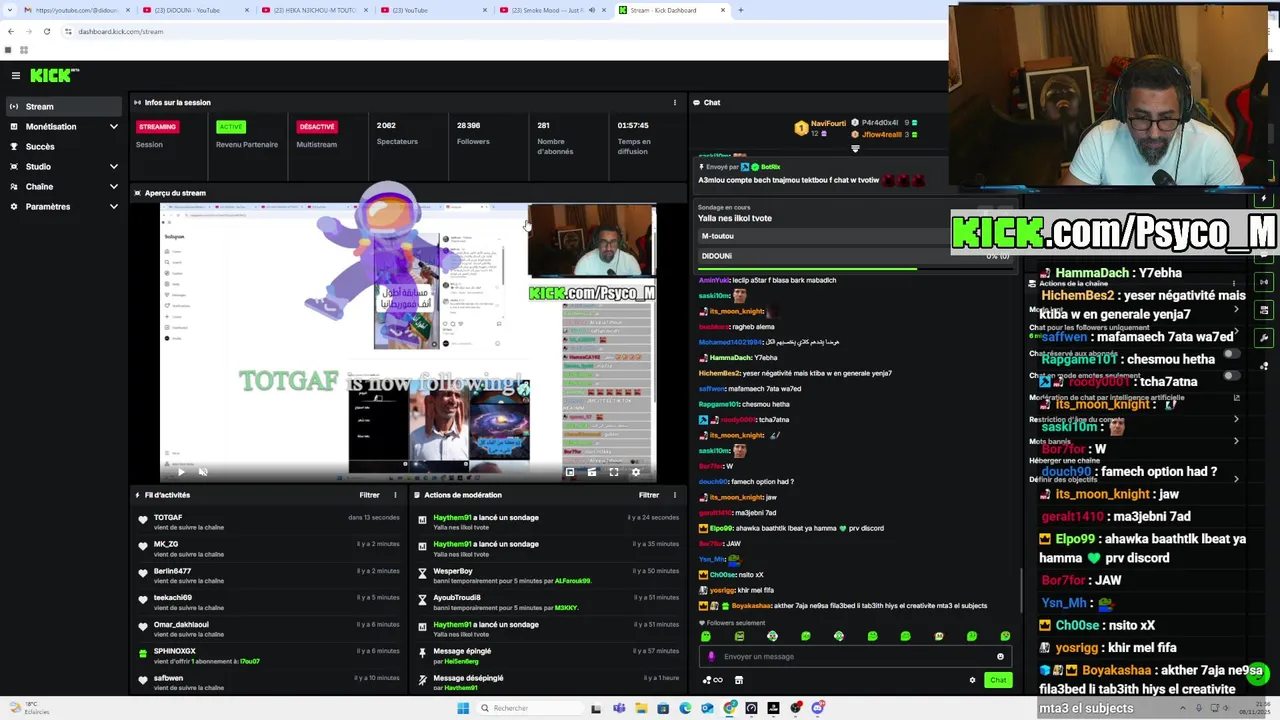Open AyoubTroudi8 temporary ban entry
Image resolution: width=1280 pixels, height=720 pixels.
548,602
